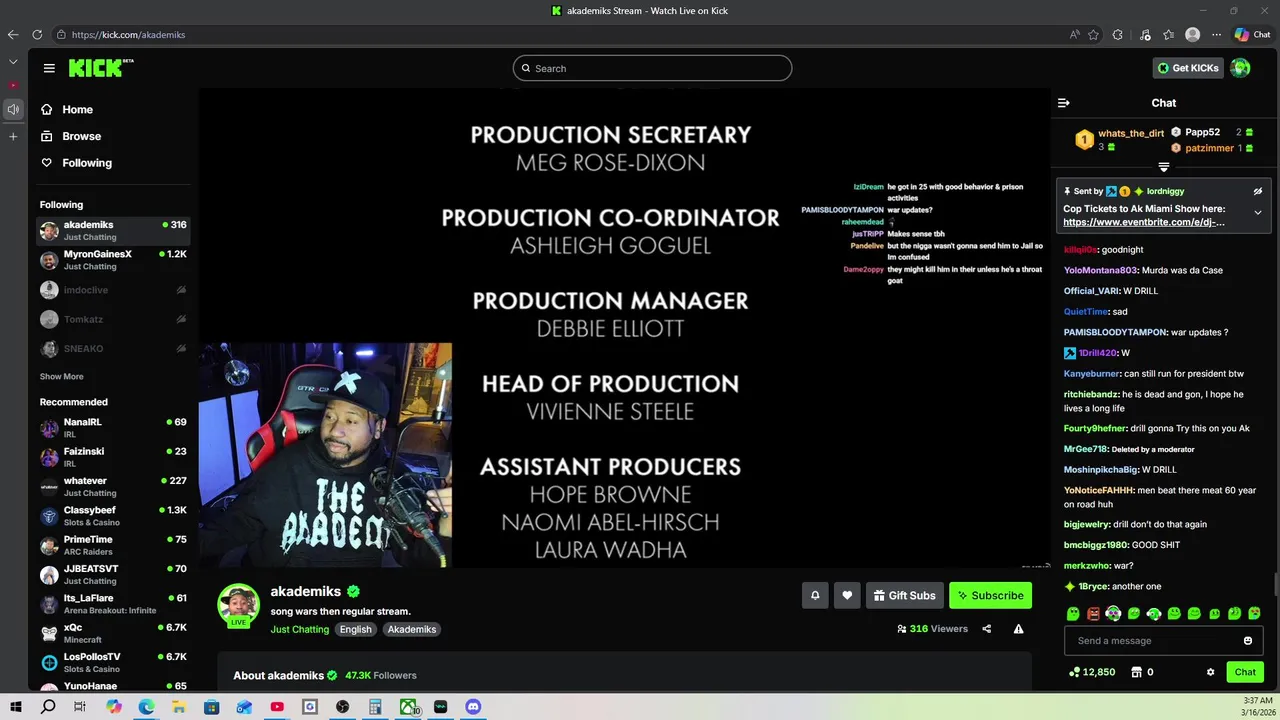Select the angry red emote in the quick-emote row
Viewport: 1280px width, 720px height.
[x=1093, y=613]
